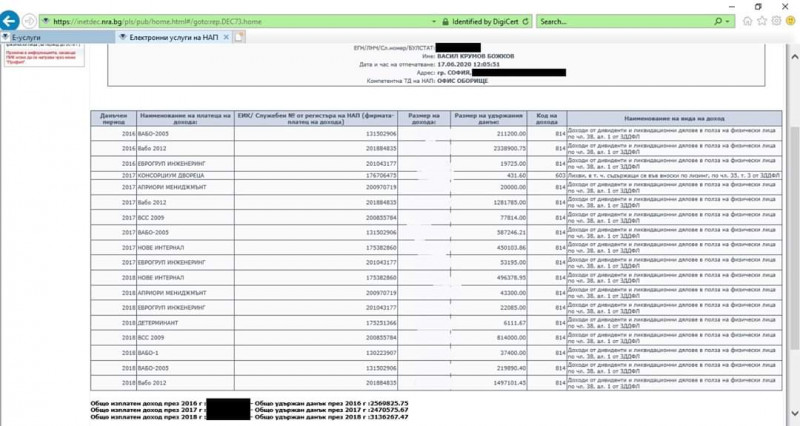
Task: Click the browser Back arrow button
Action: (14, 20)
